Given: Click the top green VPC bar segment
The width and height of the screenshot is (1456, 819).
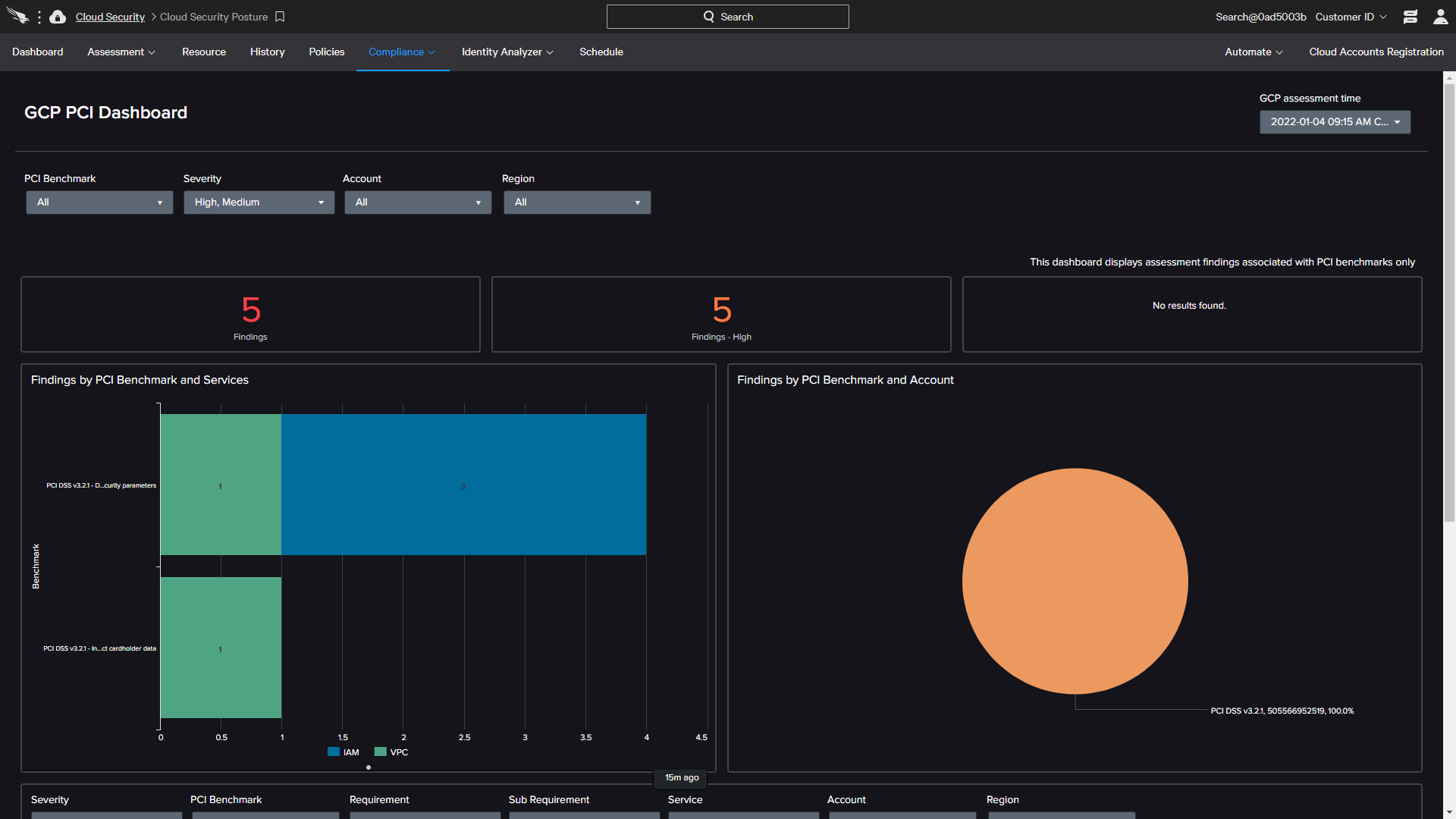Looking at the screenshot, I should (221, 485).
